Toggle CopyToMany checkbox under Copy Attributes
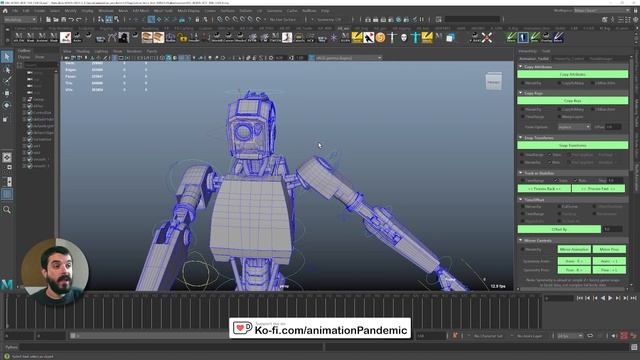 pos(559,83)
